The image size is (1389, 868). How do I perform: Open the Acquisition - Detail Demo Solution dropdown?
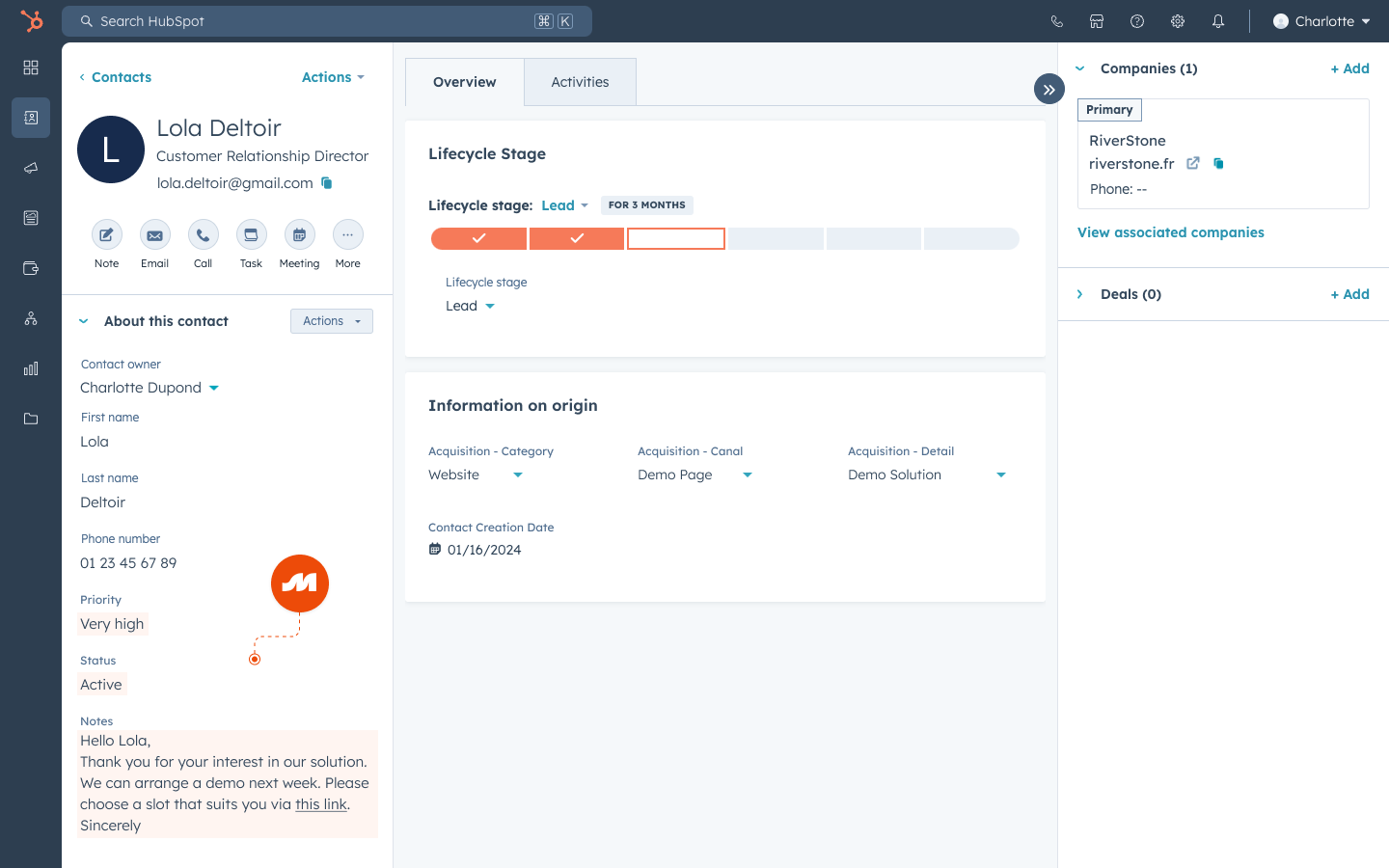(927, 475)
